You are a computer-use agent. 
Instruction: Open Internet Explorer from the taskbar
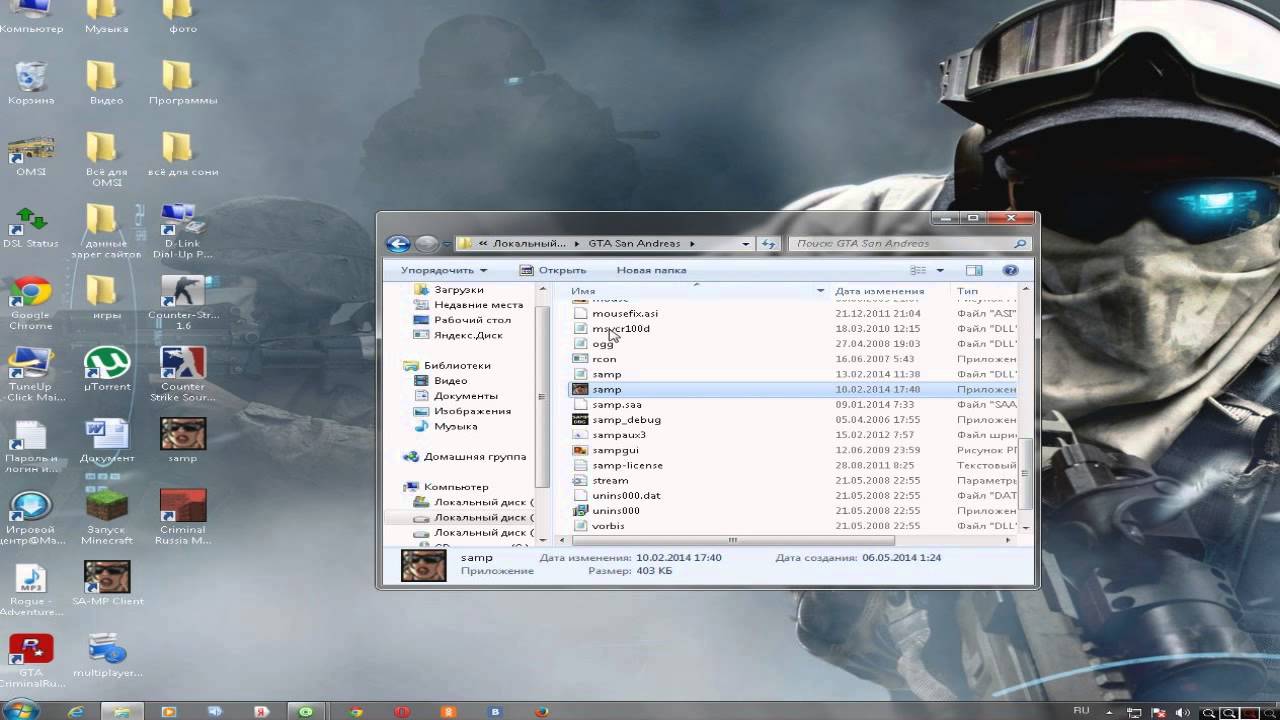77,712
